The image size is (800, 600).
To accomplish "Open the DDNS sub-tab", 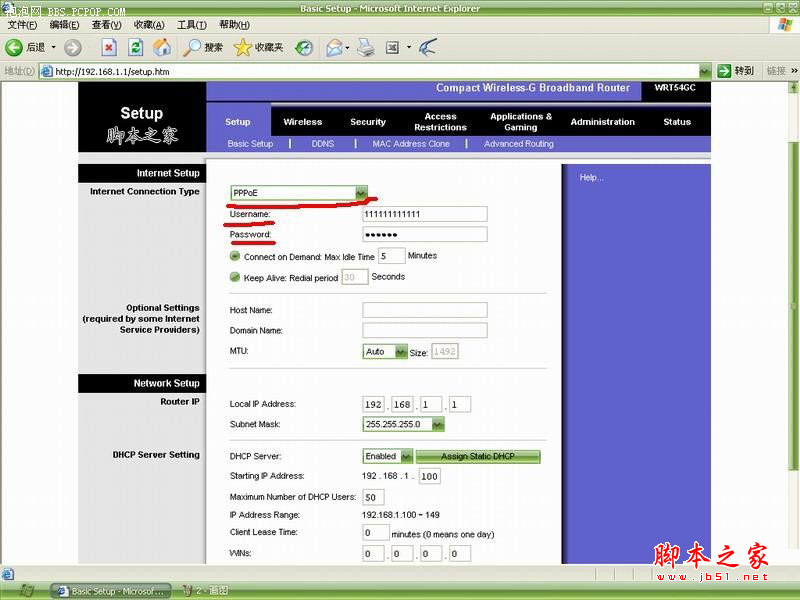I will point(323,144).
